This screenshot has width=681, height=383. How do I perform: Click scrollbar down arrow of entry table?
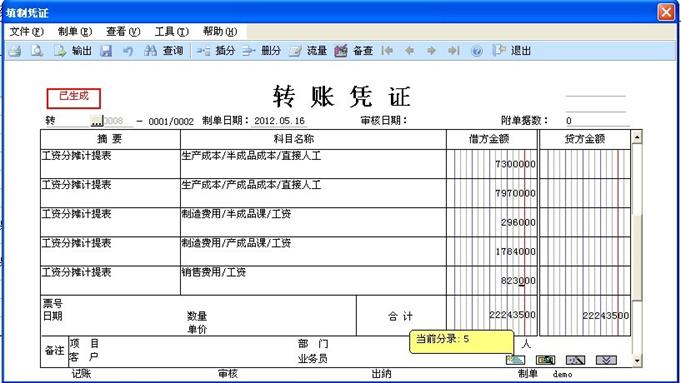[x=637, y=360]
